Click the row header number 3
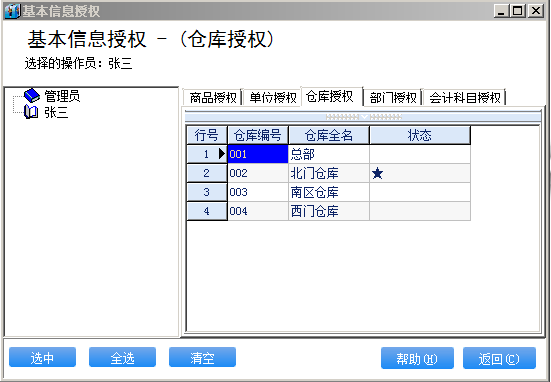Viewport: 551px width, 382px height. pos(207,192)
